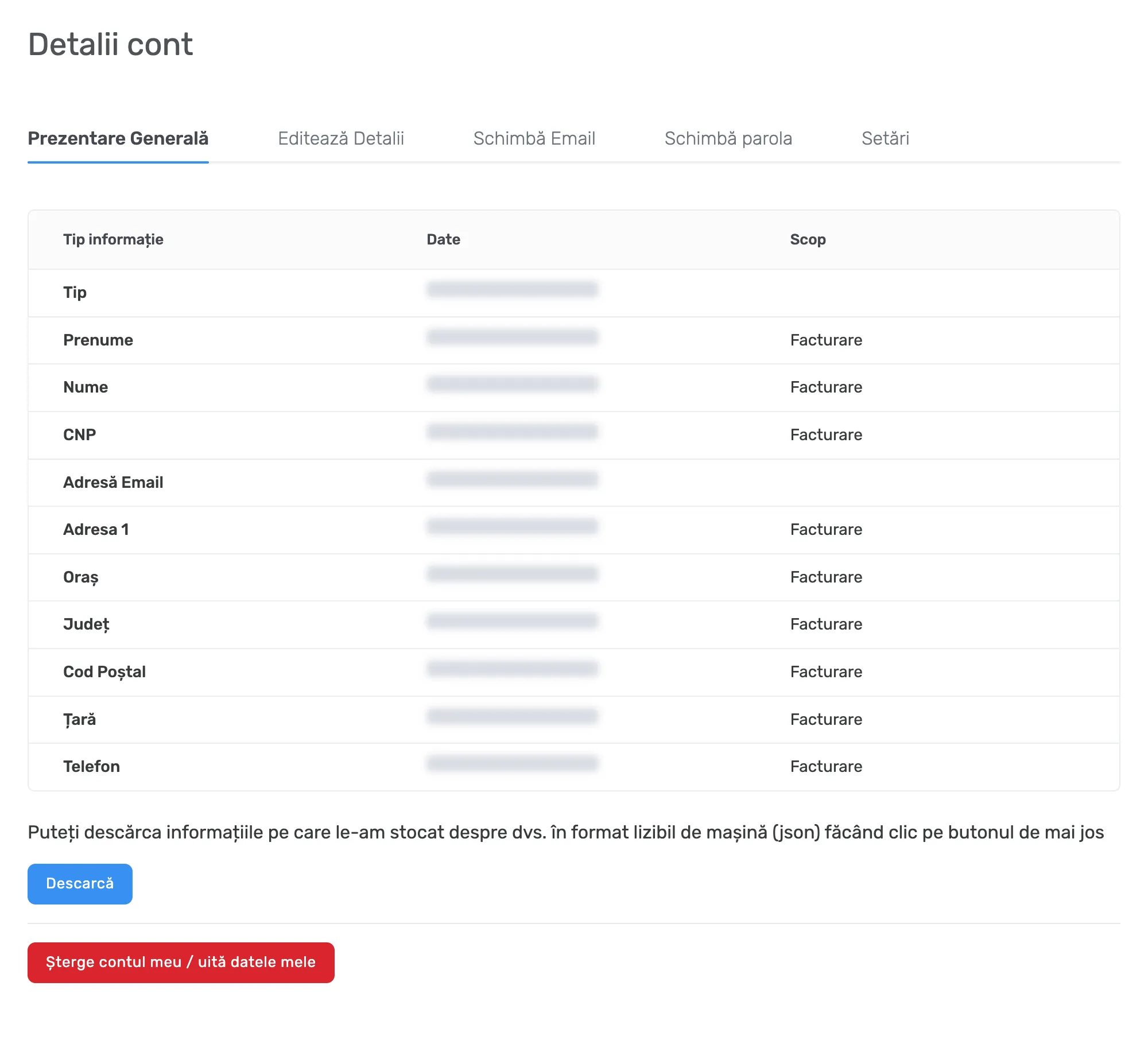Click the CNP row label
The image size is (1148, 1056).
(x=79, y=434)
